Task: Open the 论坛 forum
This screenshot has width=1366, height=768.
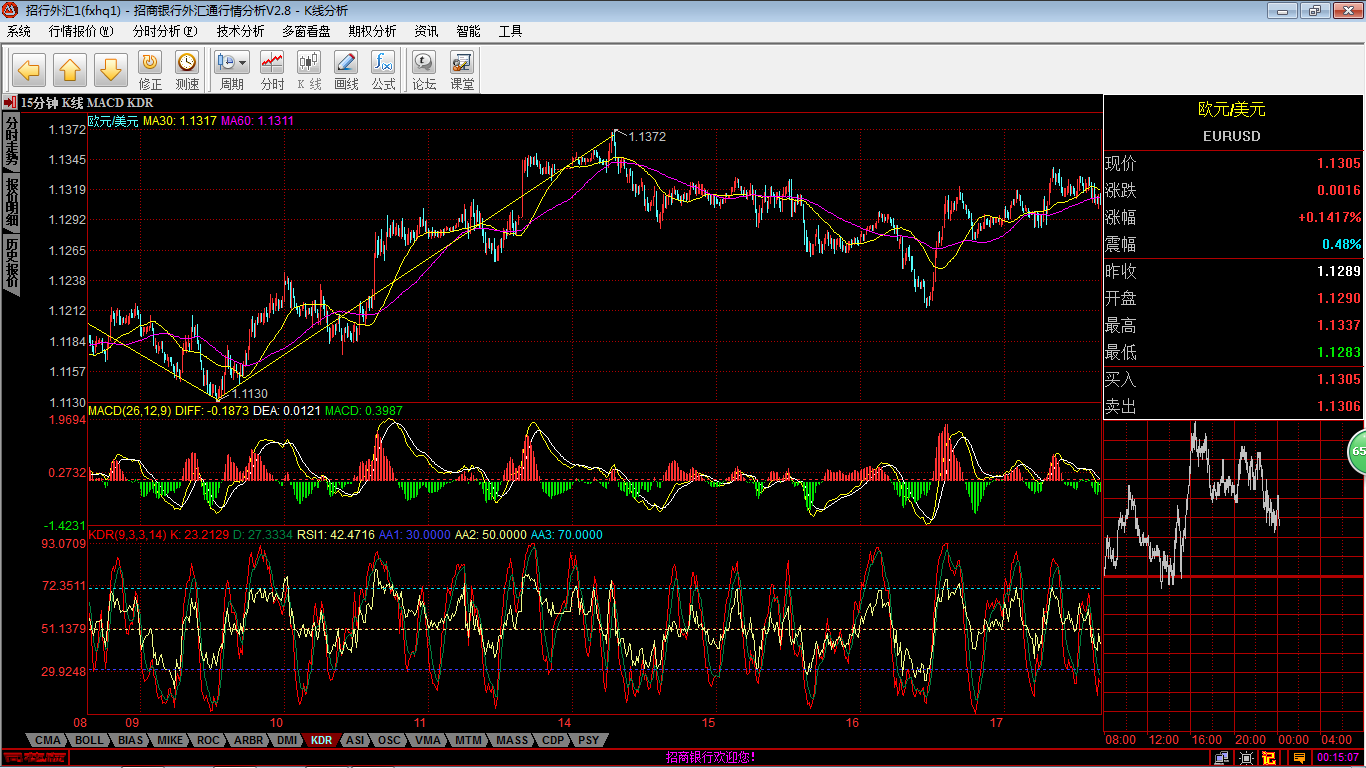Action: (425, 70)
